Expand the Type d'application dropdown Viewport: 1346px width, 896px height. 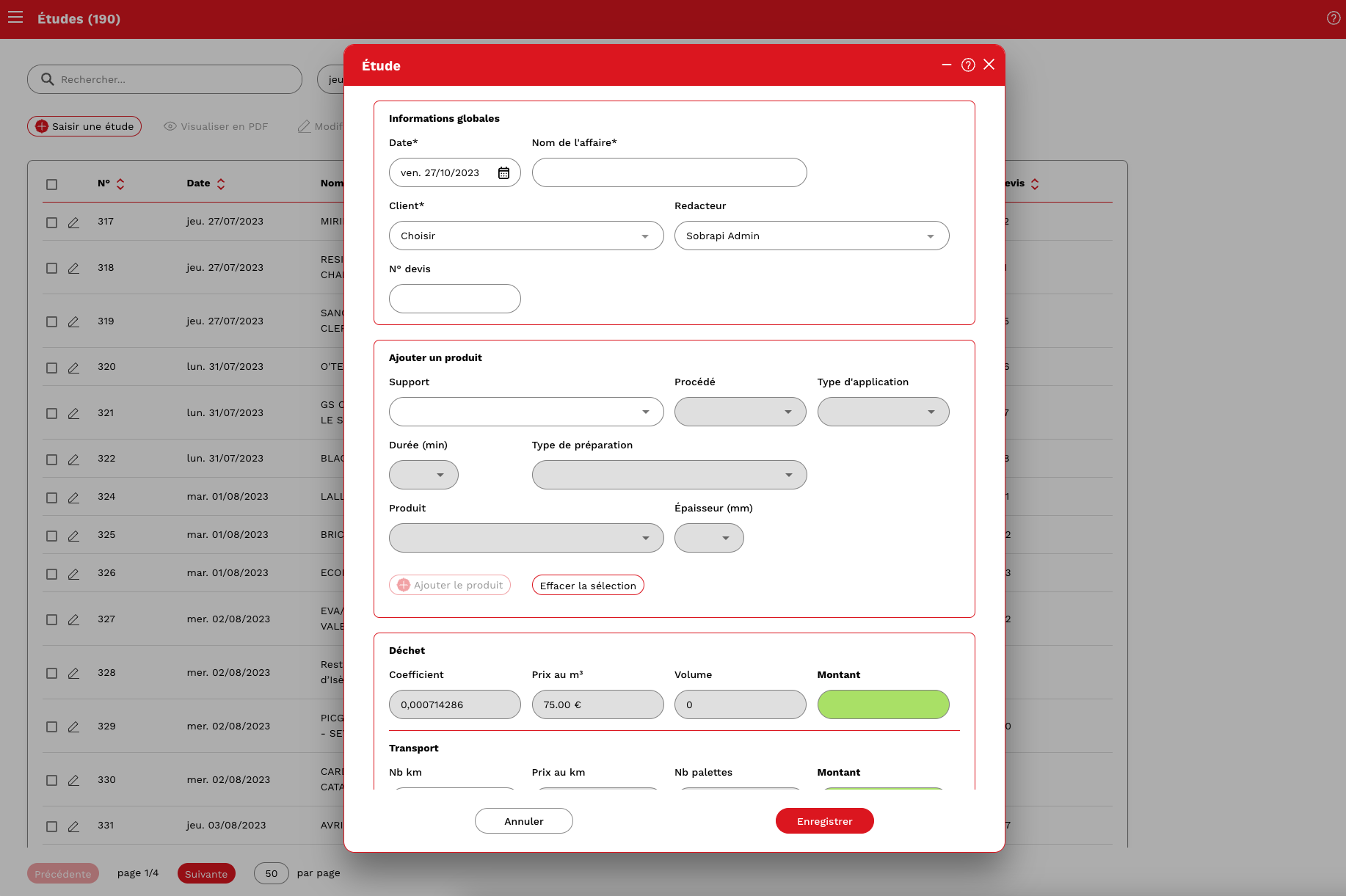tap(883, 412)
